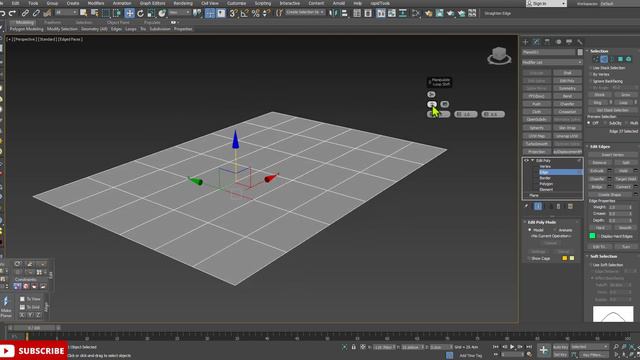Toggle the Angle Snap icon

(x=244, y=13)
